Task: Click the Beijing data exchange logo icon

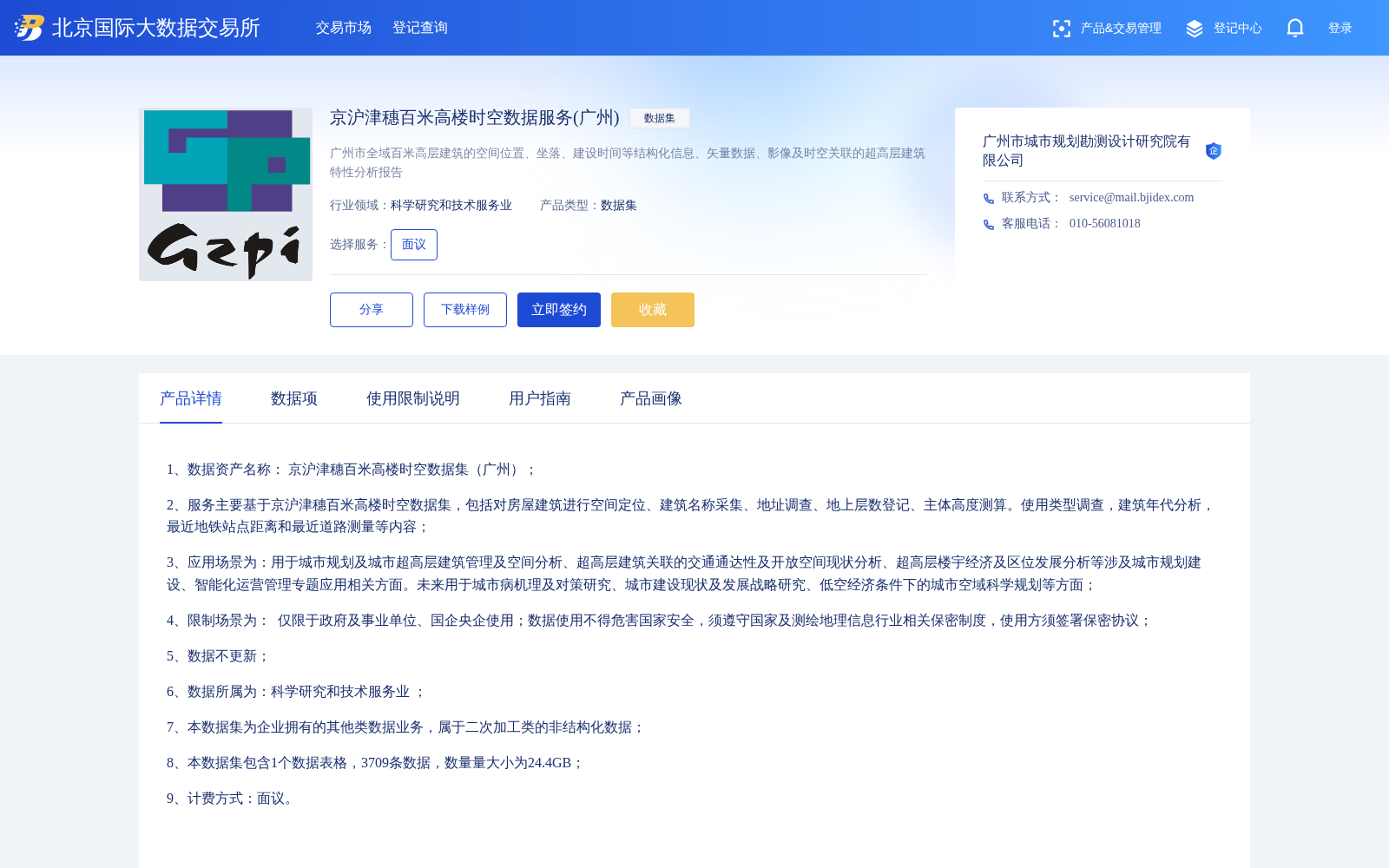Action: [x=29, y=28]
